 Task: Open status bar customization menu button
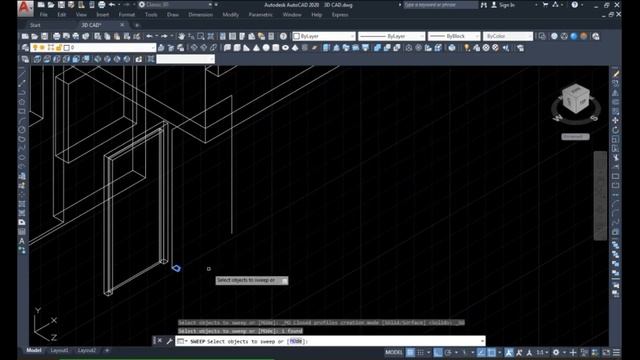616,352
